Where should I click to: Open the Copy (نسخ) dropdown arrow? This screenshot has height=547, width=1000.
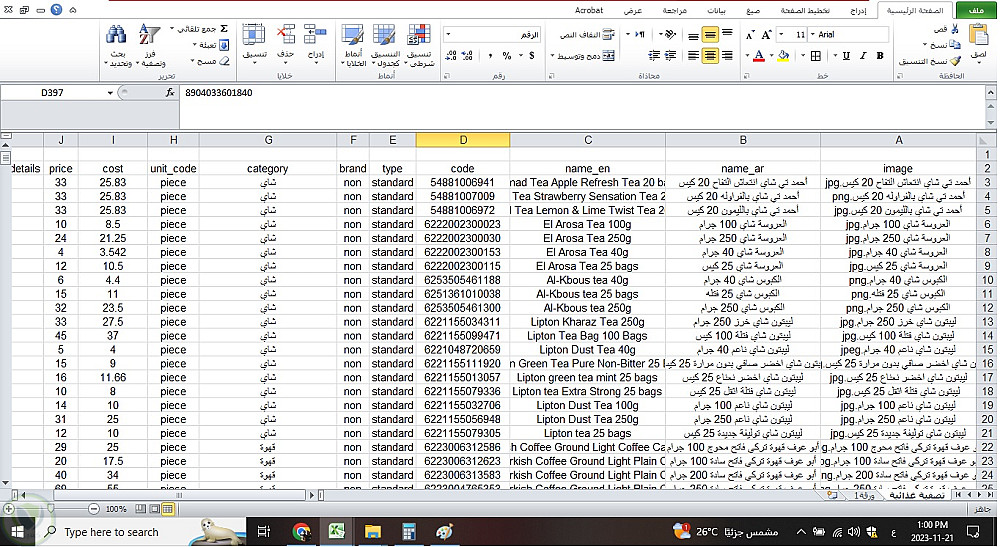pyautogui.click(x=925, y=45)
